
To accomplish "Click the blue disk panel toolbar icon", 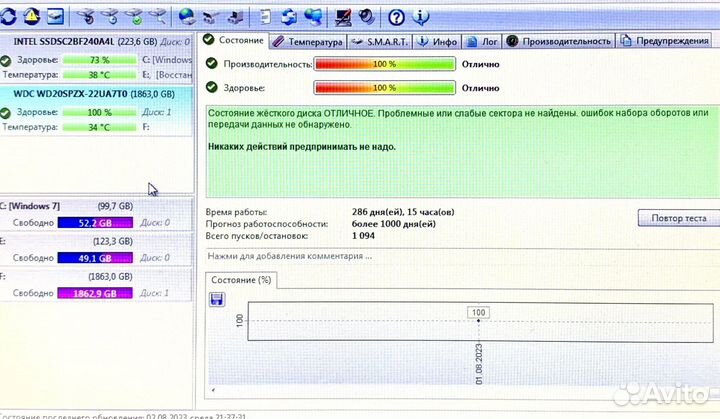I will [55, 17].
